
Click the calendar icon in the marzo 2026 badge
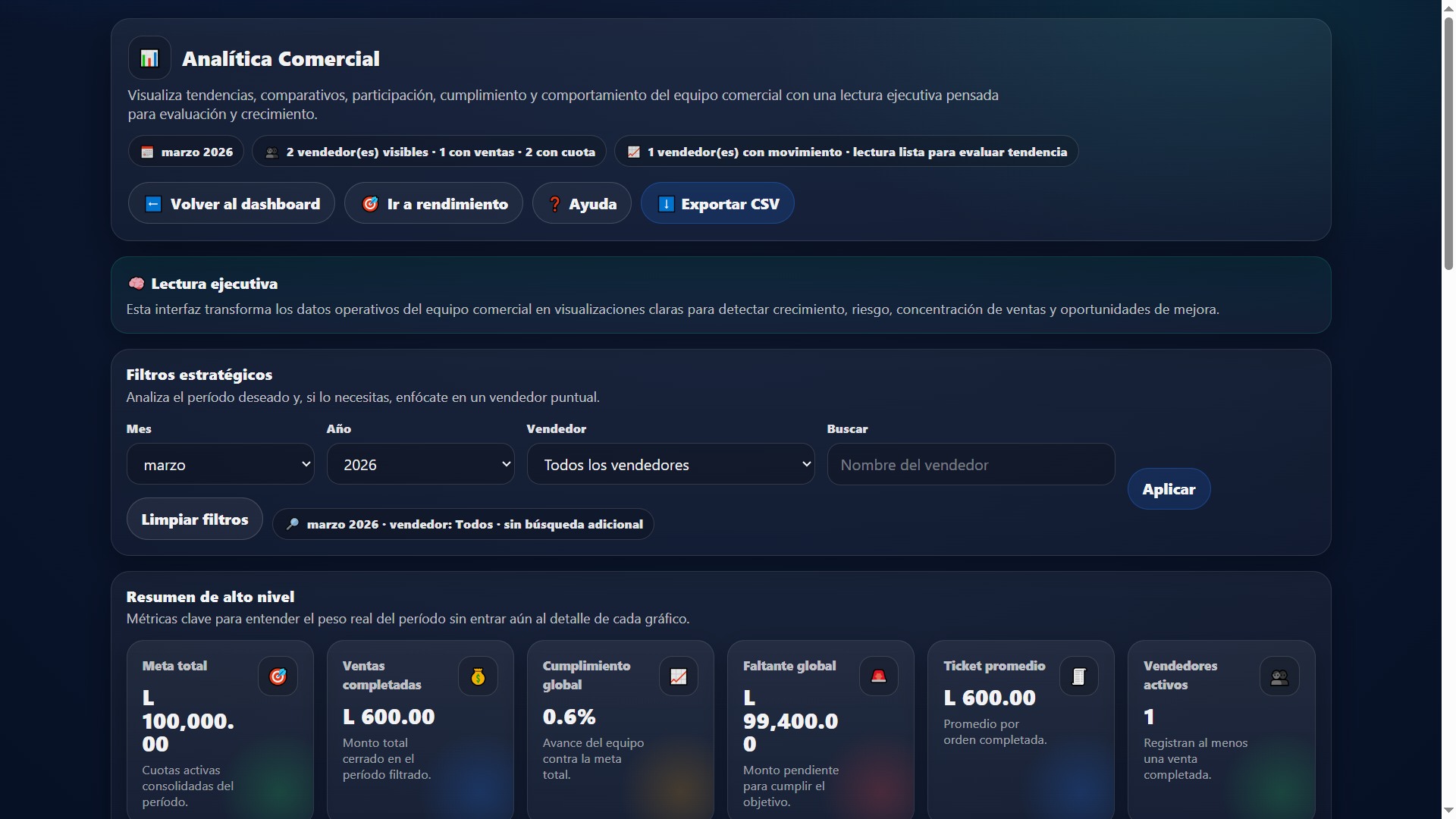tap(146, 151)
